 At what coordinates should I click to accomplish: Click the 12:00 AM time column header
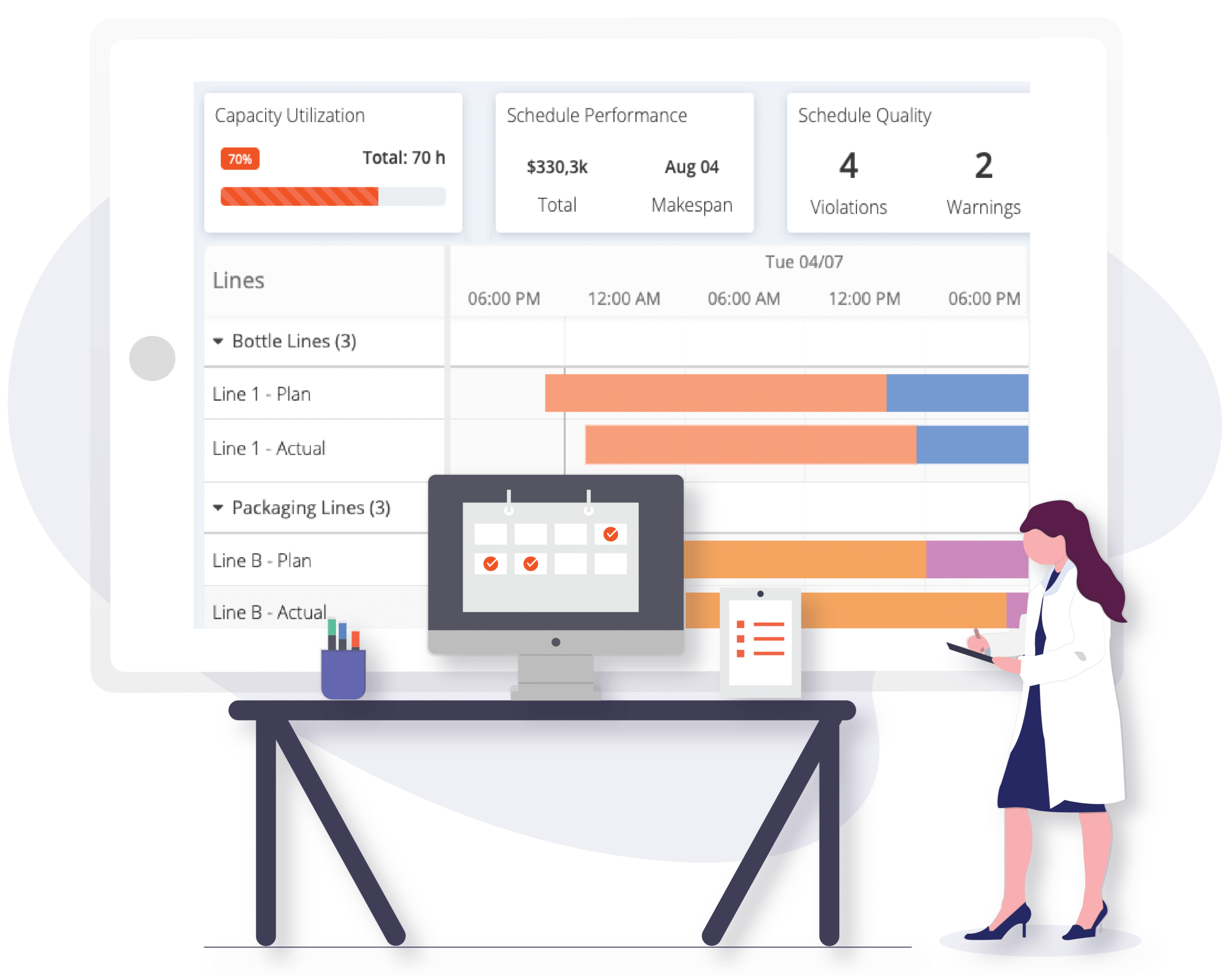click(624, 299)
